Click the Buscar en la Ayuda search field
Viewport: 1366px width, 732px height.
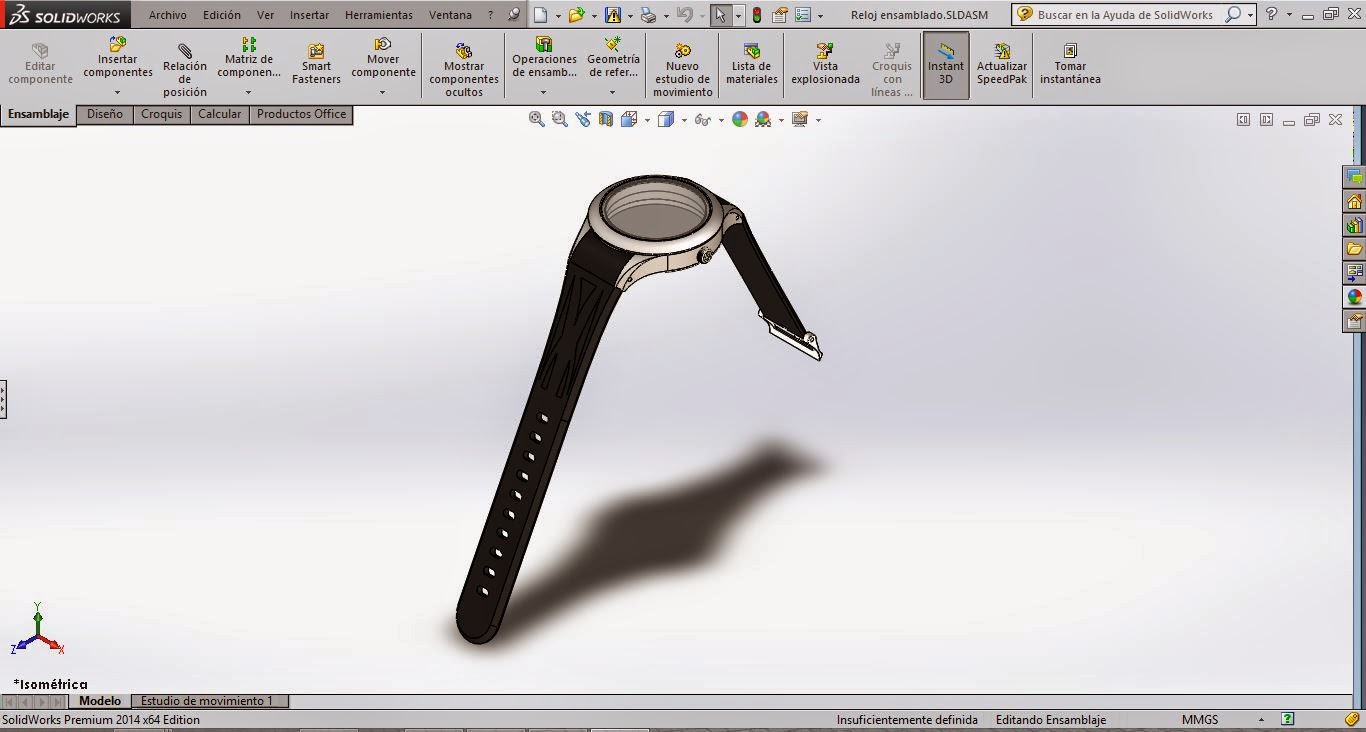[x=1125, y=15]
